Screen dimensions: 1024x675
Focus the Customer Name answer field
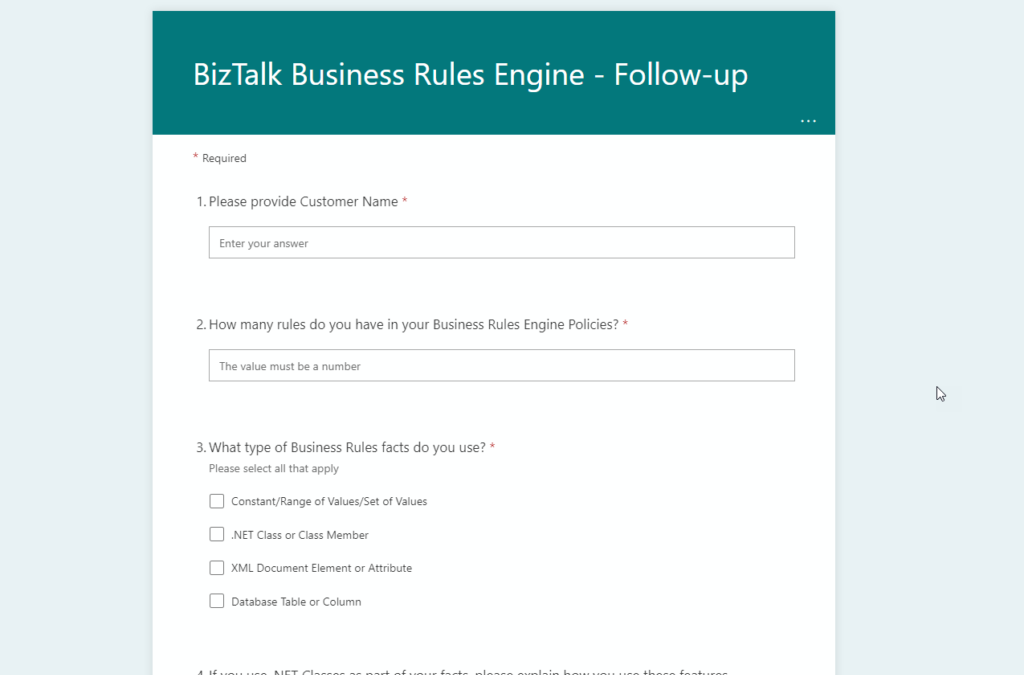tap(502, 243)
